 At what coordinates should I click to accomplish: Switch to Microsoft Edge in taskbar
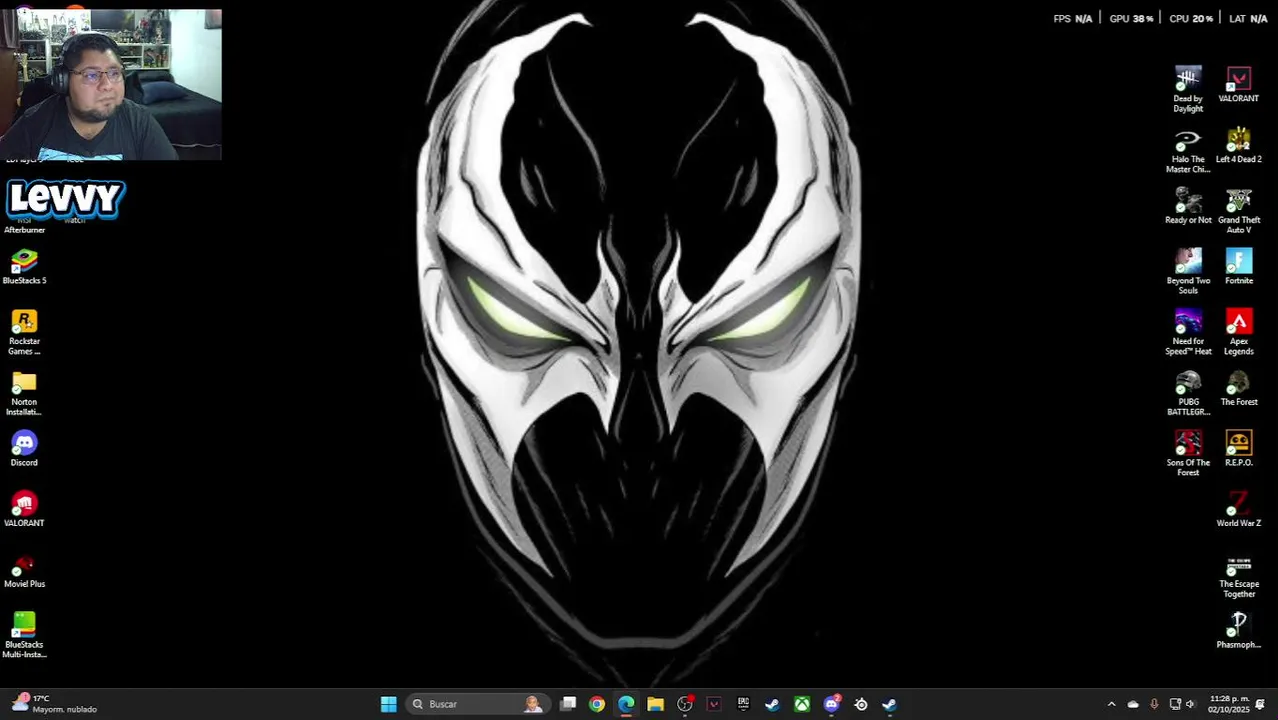pyautogui.click(x=626, y=704)
